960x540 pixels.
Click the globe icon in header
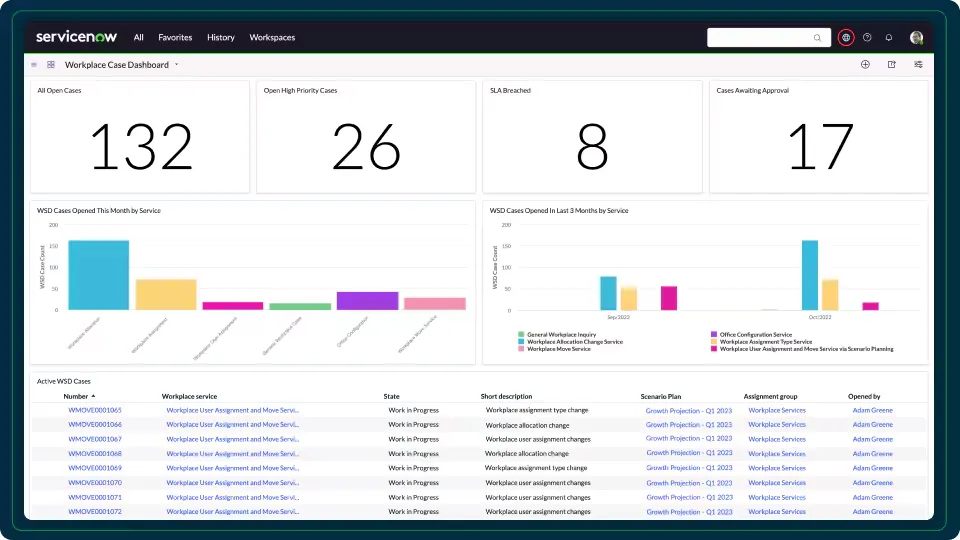[x=846, y=37]
